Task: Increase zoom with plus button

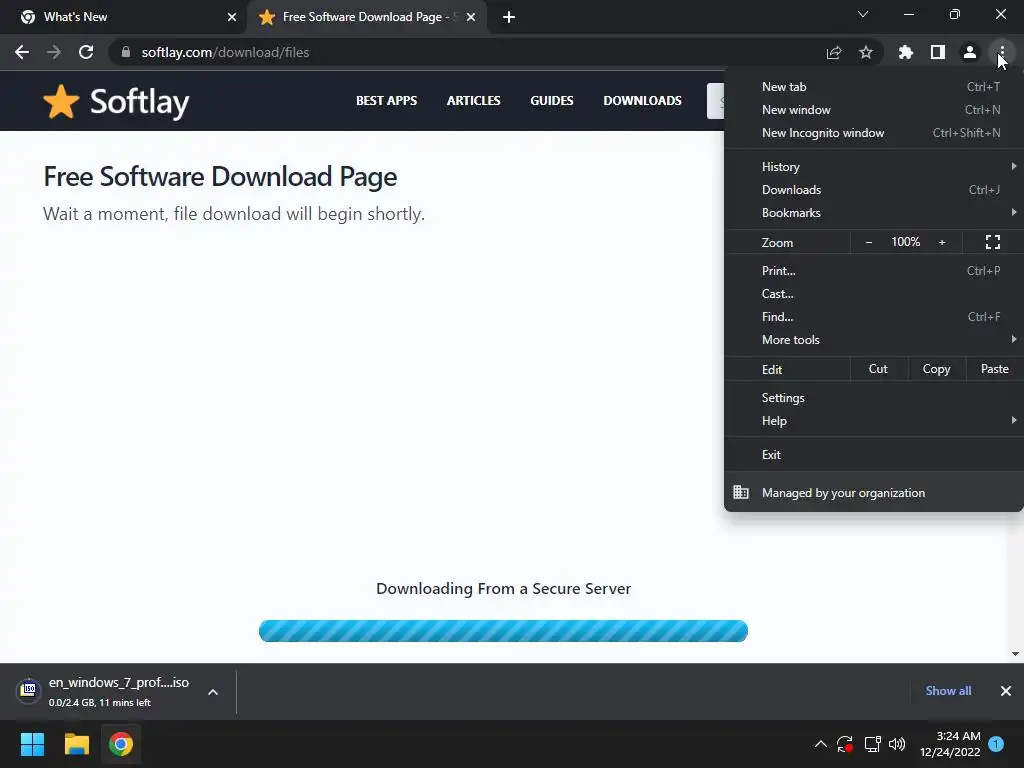Action: 942,242
